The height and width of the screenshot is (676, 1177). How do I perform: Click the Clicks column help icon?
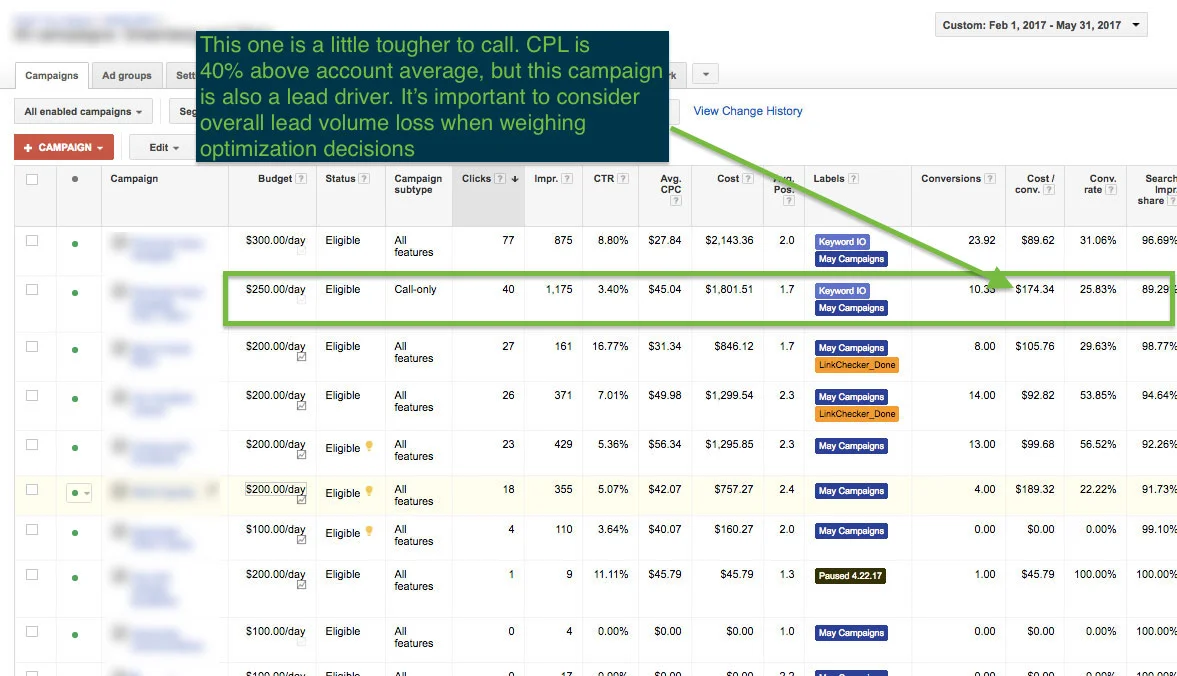(500, 178)
